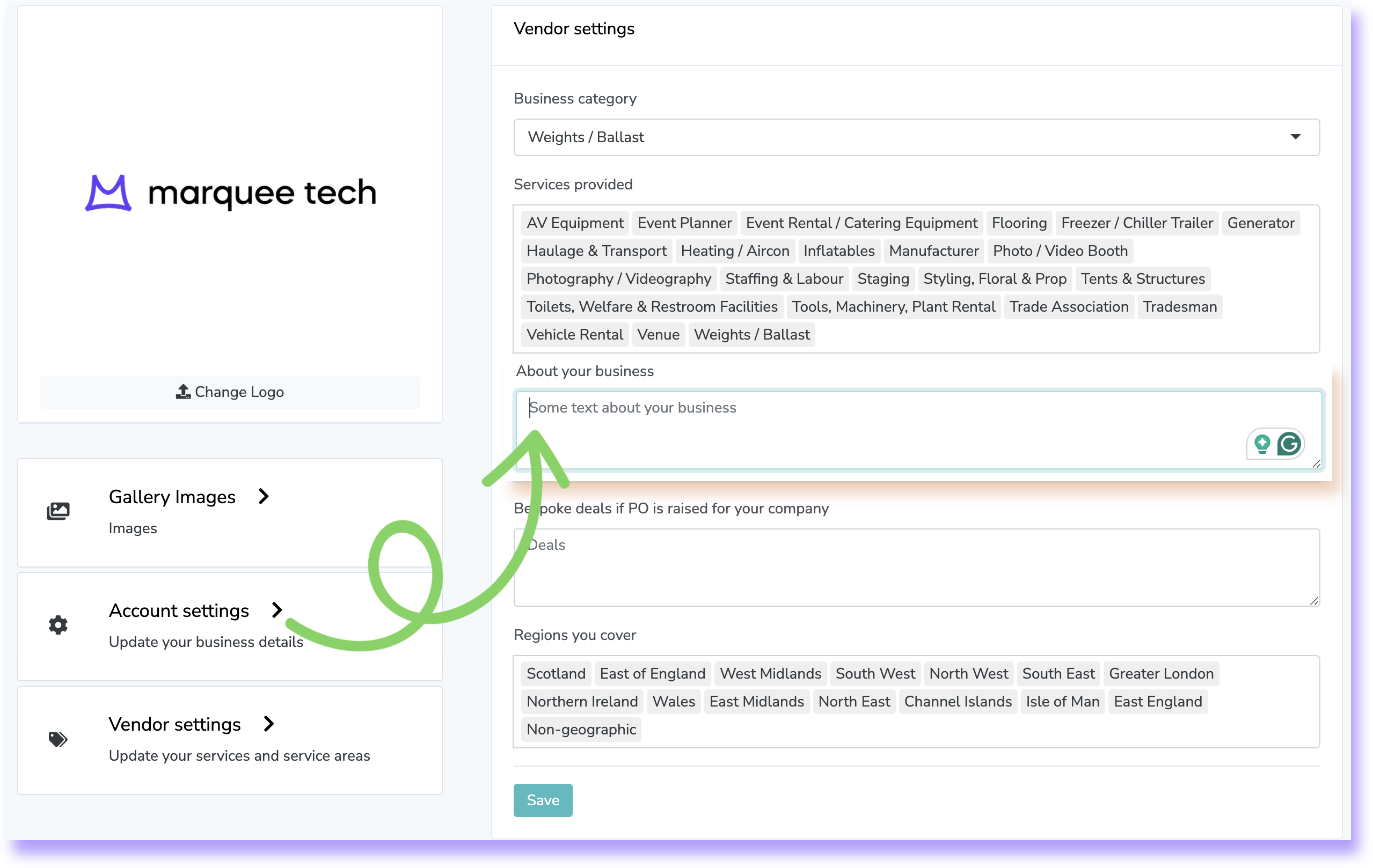Choose Tradesman service tag

[x=1180, y=307]
